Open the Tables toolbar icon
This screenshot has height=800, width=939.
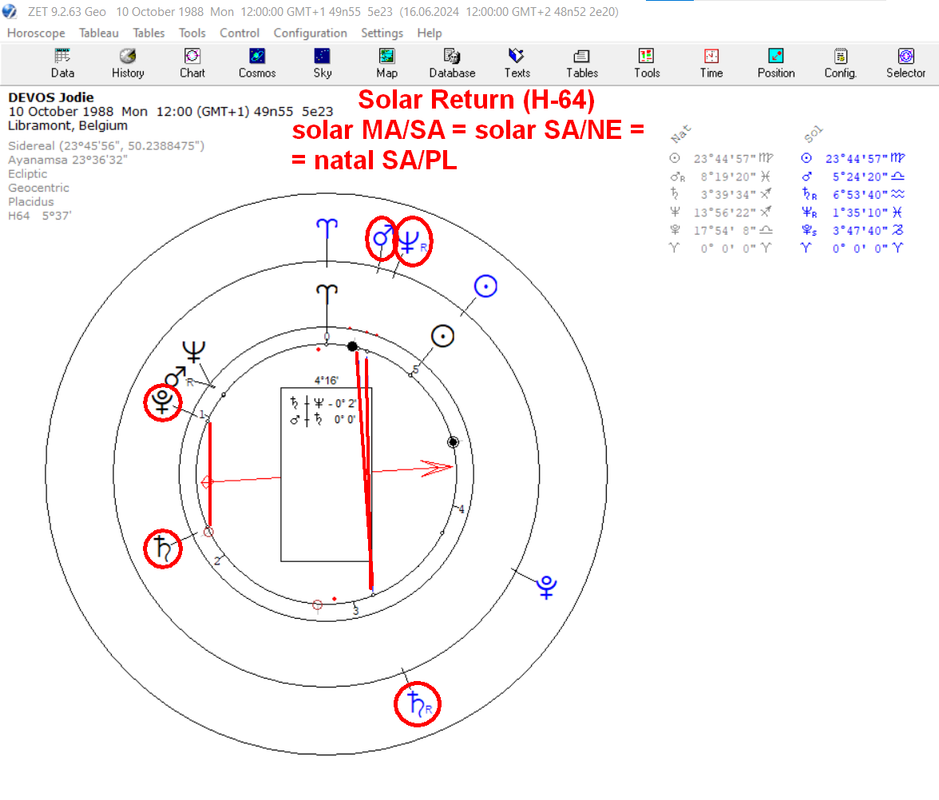(582, 63)
